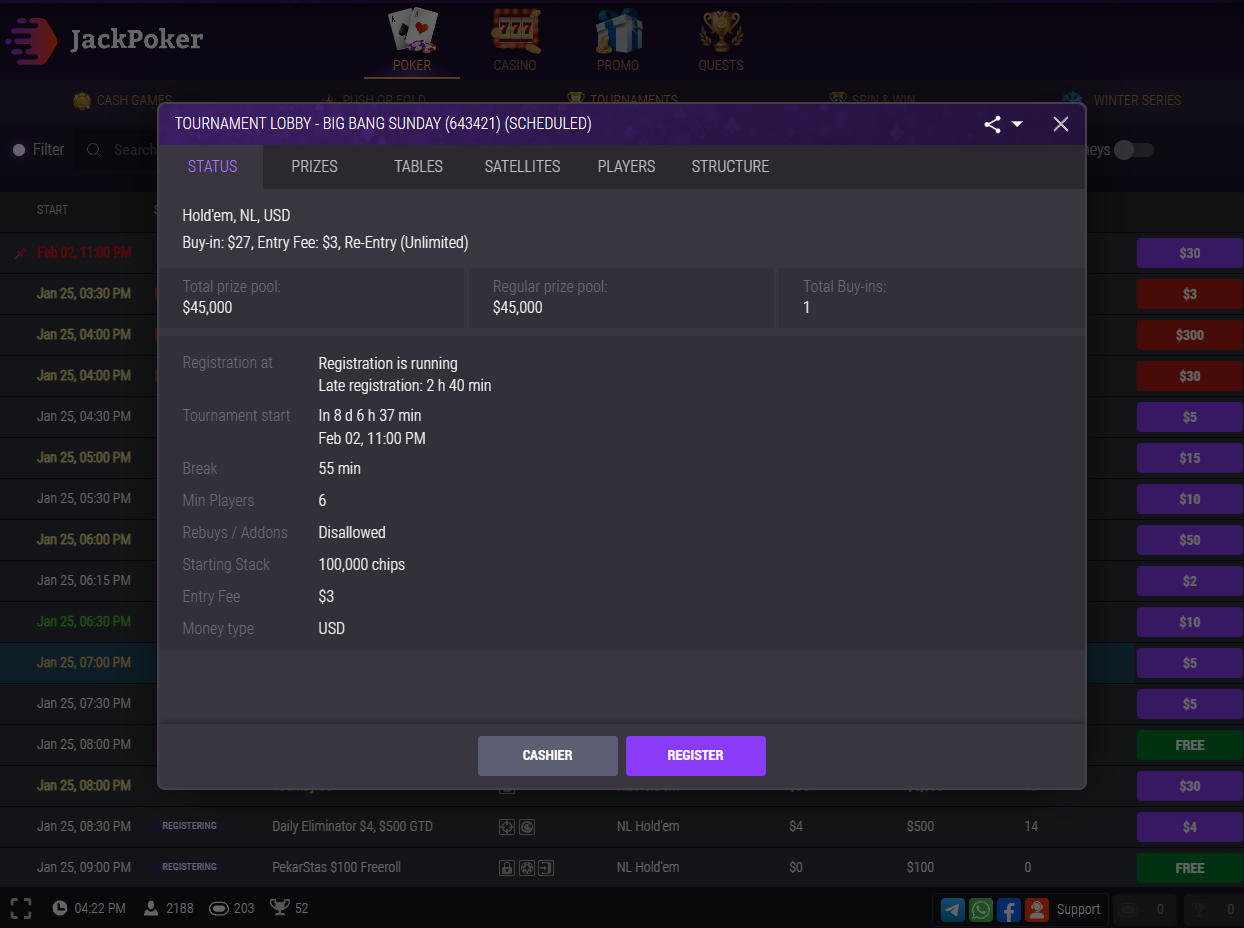1244x928 pixels.
Task: Enter fullscreen mode using the corner-brackets icon
Action: [21, 908]
